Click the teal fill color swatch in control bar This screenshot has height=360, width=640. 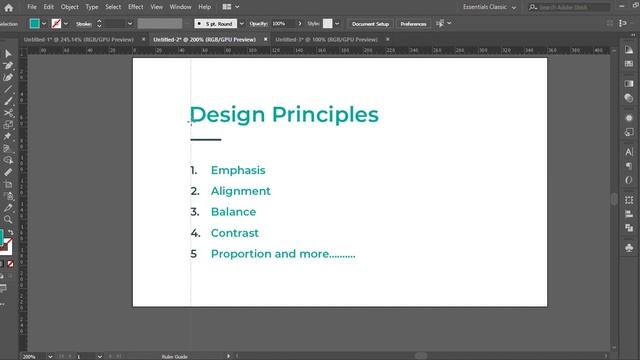pos(35,24)
